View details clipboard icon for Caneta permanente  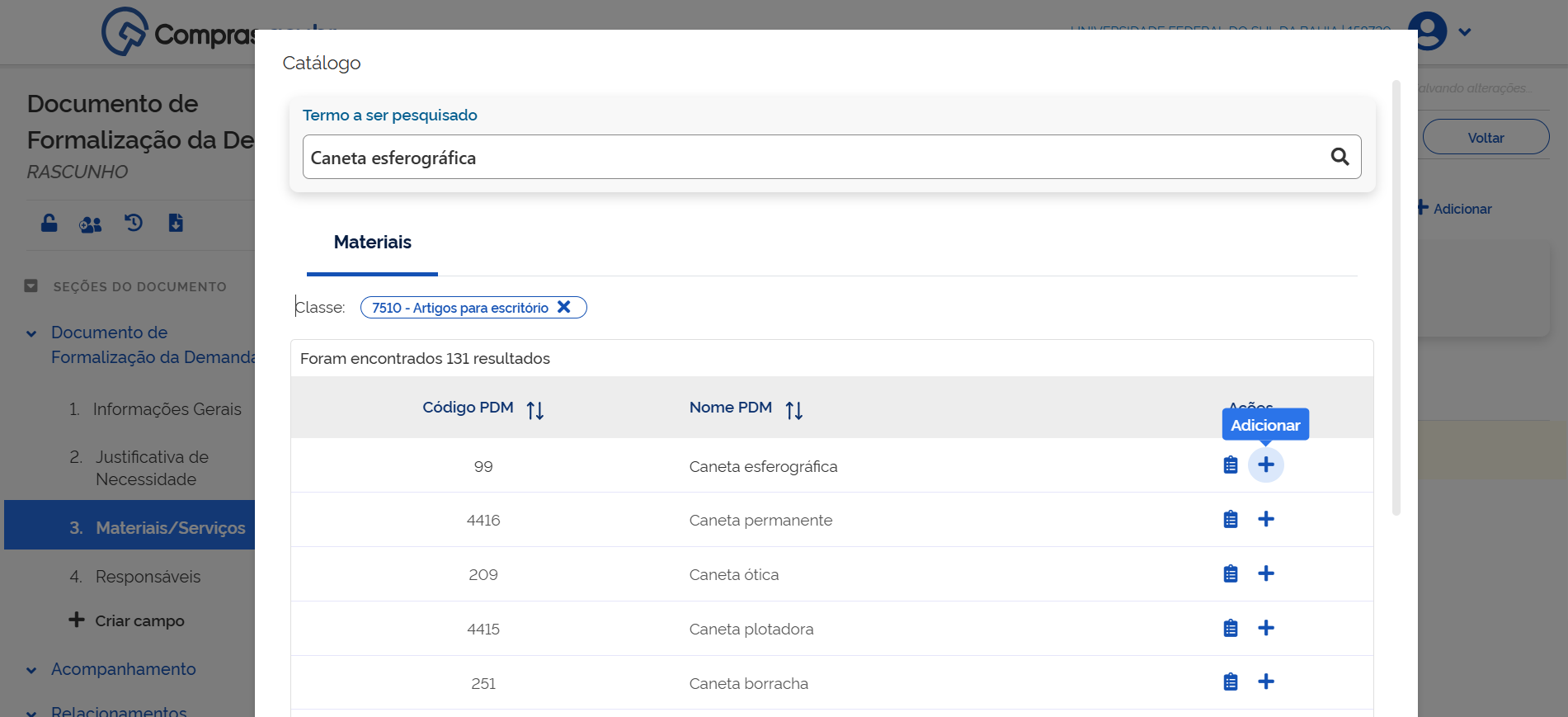pos(1230,520)
